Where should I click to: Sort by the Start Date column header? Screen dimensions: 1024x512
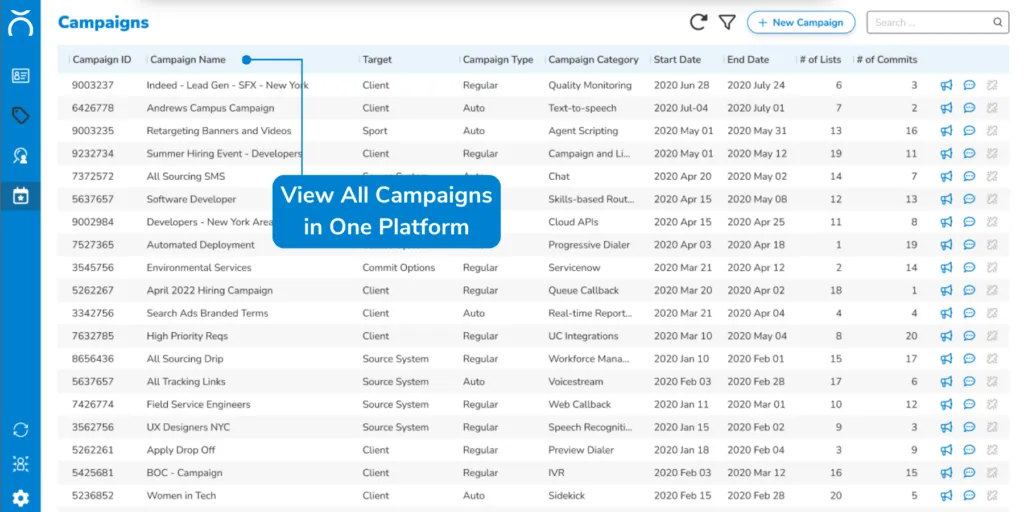(x=677, y=60)
